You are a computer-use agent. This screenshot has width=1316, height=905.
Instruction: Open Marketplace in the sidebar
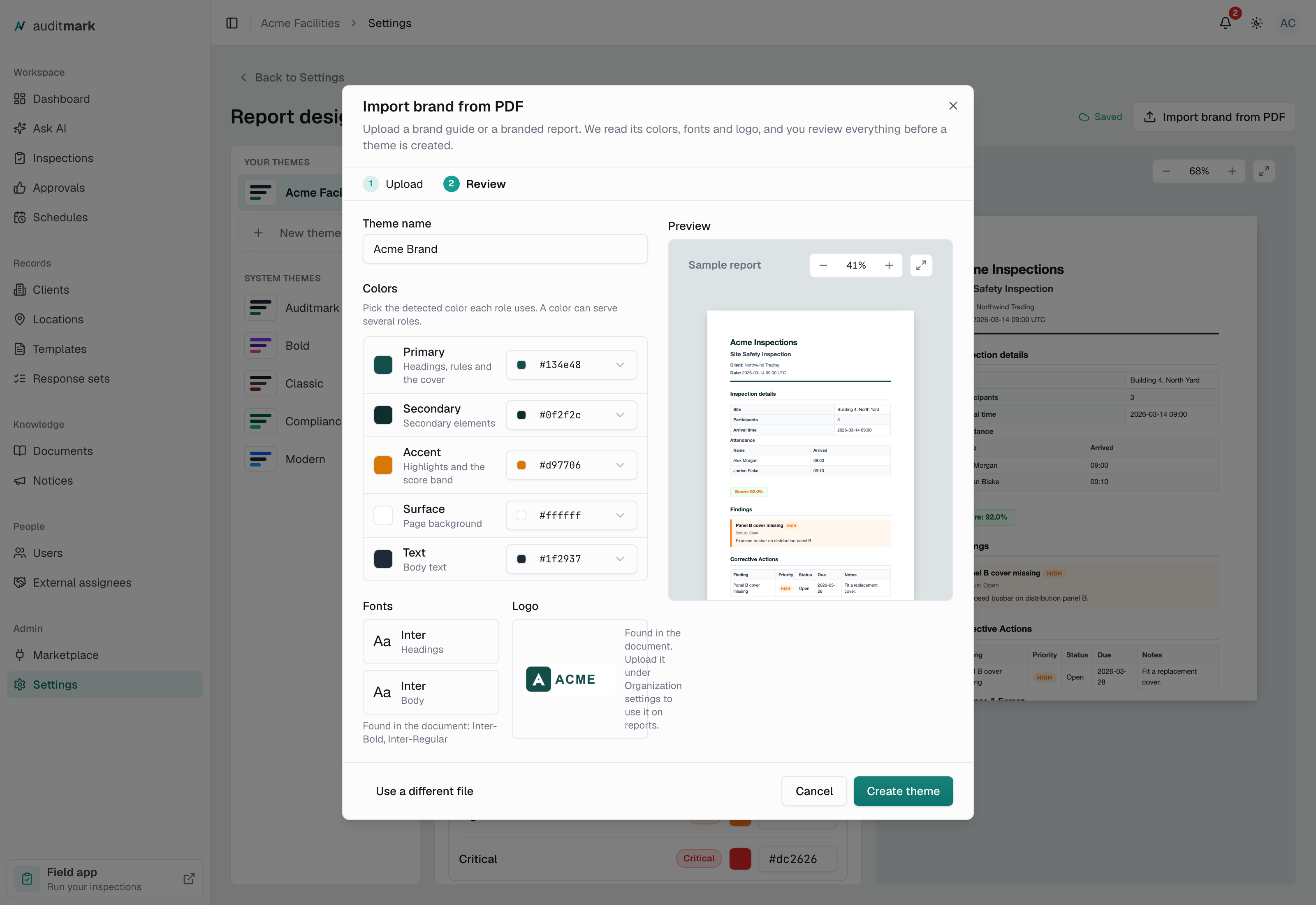click(x=105, y=655)
